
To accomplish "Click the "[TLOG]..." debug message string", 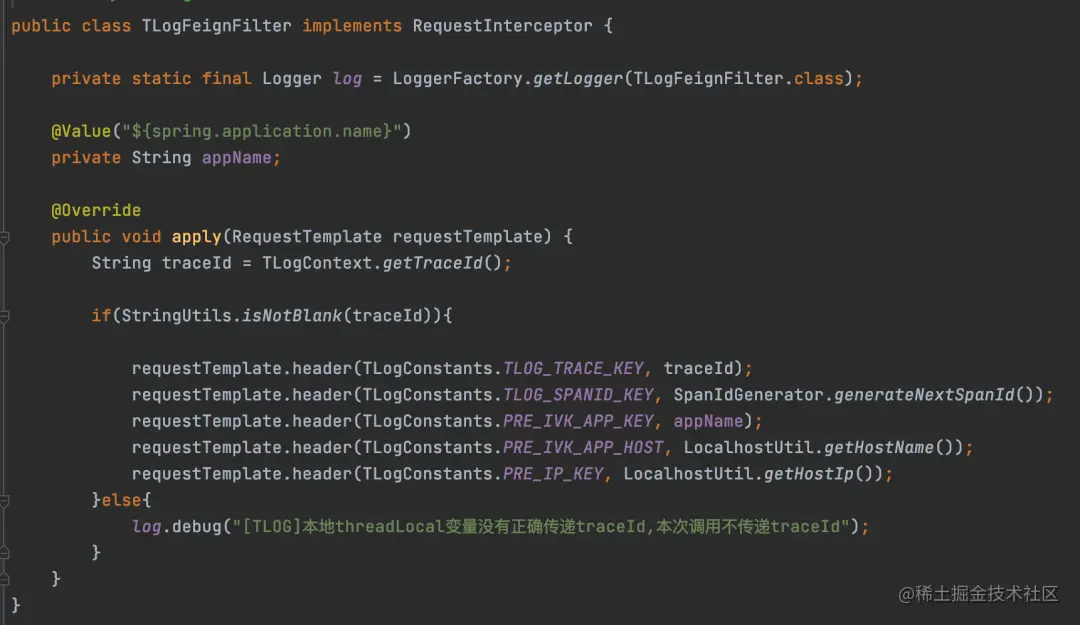I will point(541,526).
